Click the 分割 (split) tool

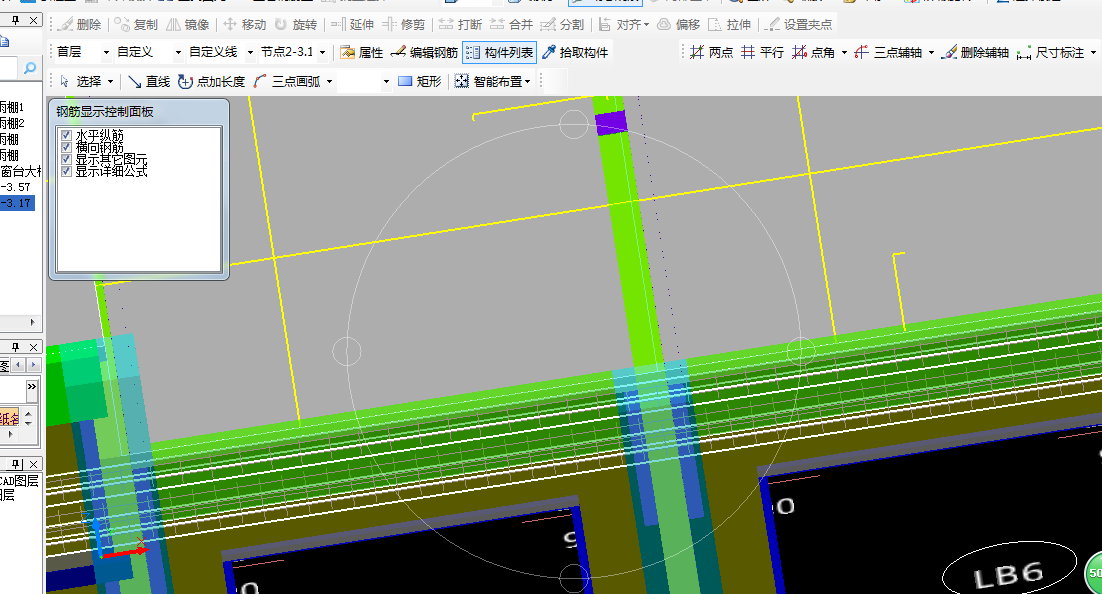562,25
